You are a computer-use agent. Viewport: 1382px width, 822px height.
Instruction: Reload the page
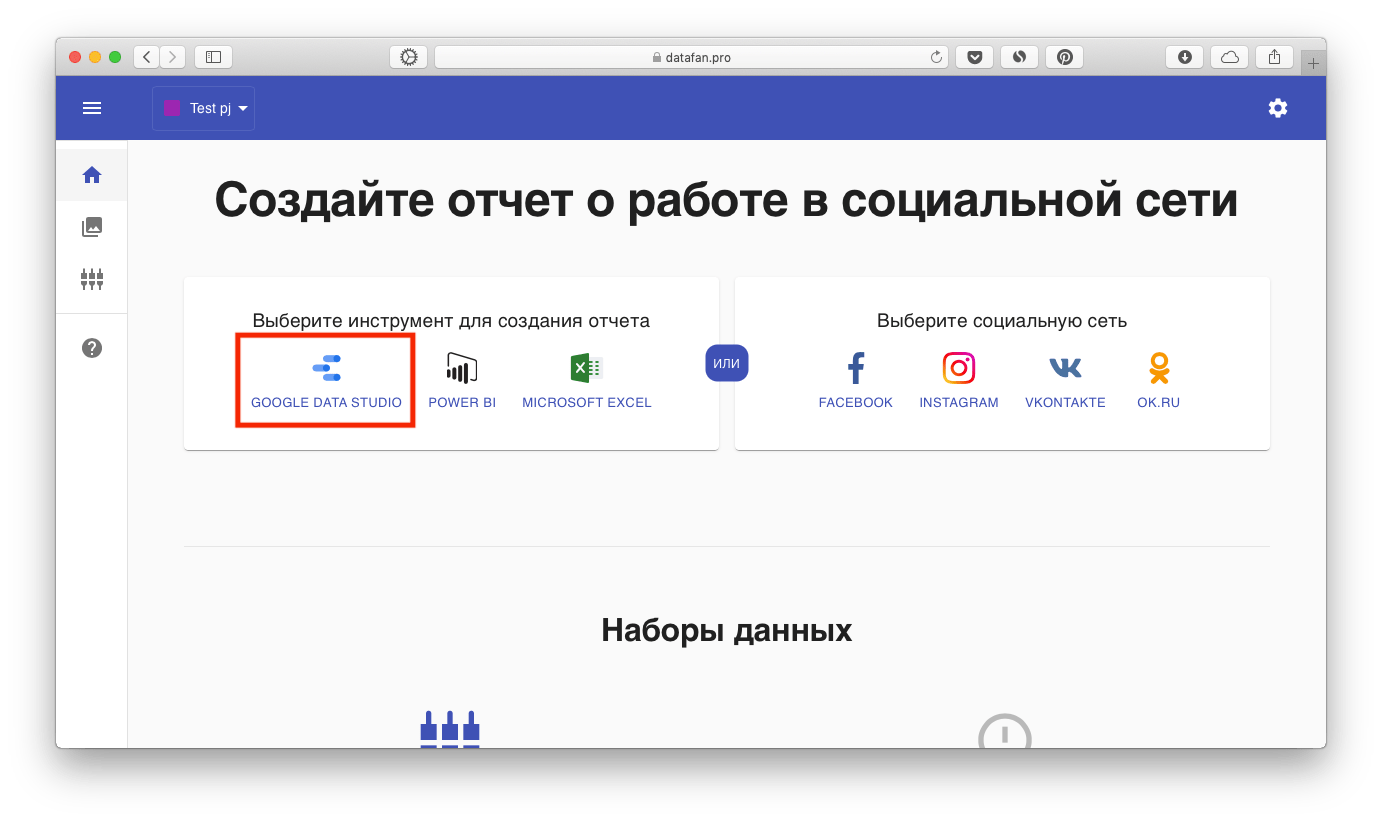(x=936, y=57)
